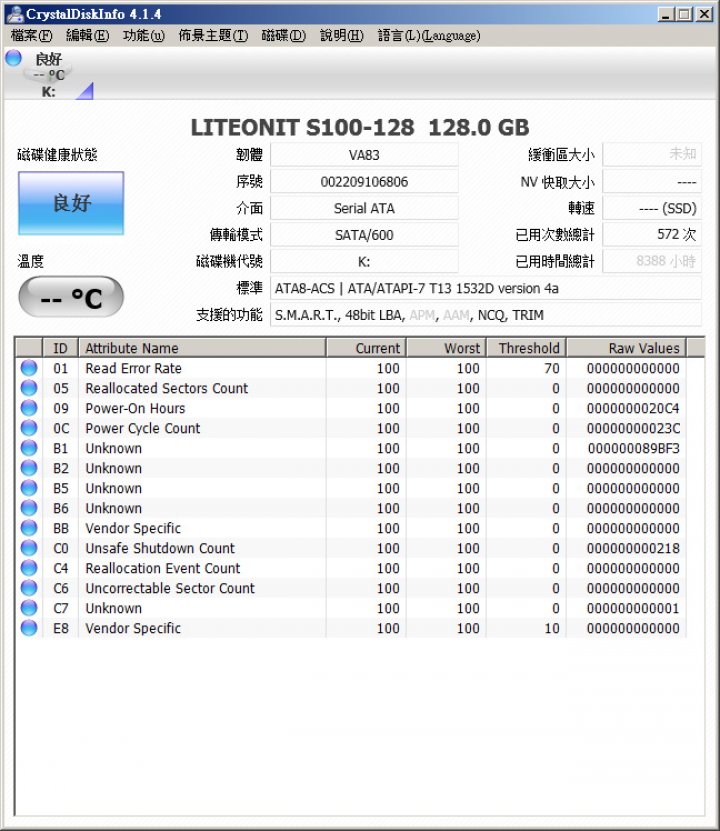Image resolution: width=720 pixels, height=831 pixels.
Task: Click the interface field Serial ATA
Action: pos(364,208)
